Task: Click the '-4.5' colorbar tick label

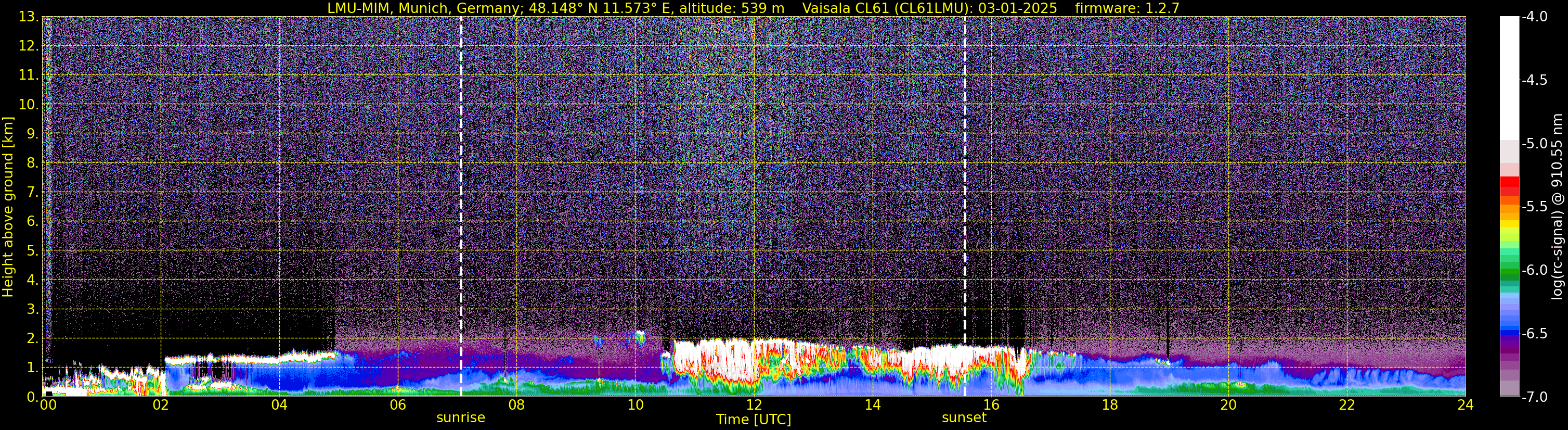Action: [1534, 80]
